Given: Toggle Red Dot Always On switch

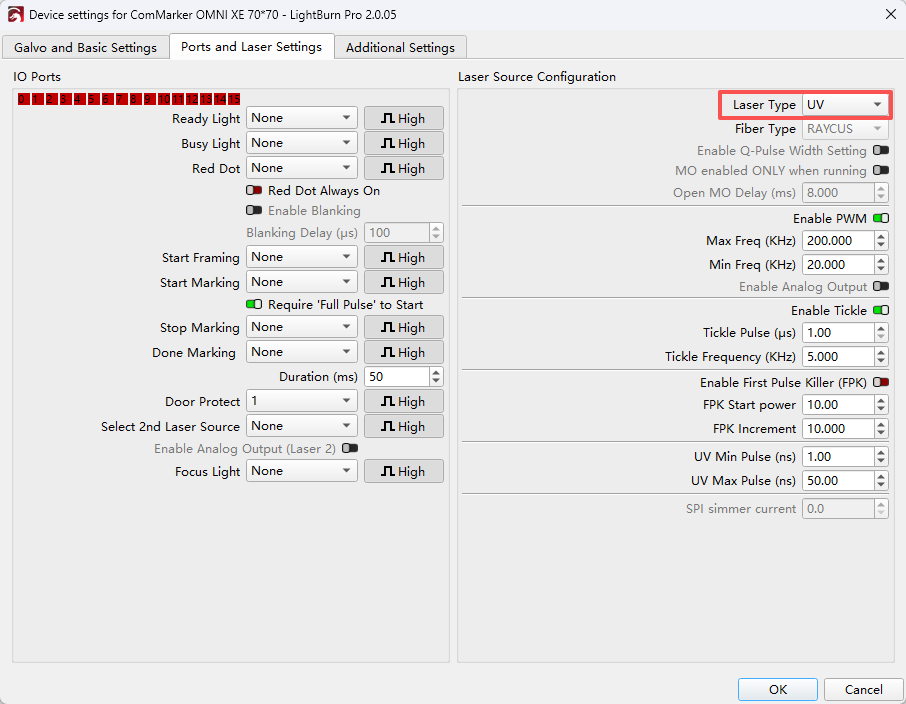Looking at the screenshot, I should [x=254, y=190].
